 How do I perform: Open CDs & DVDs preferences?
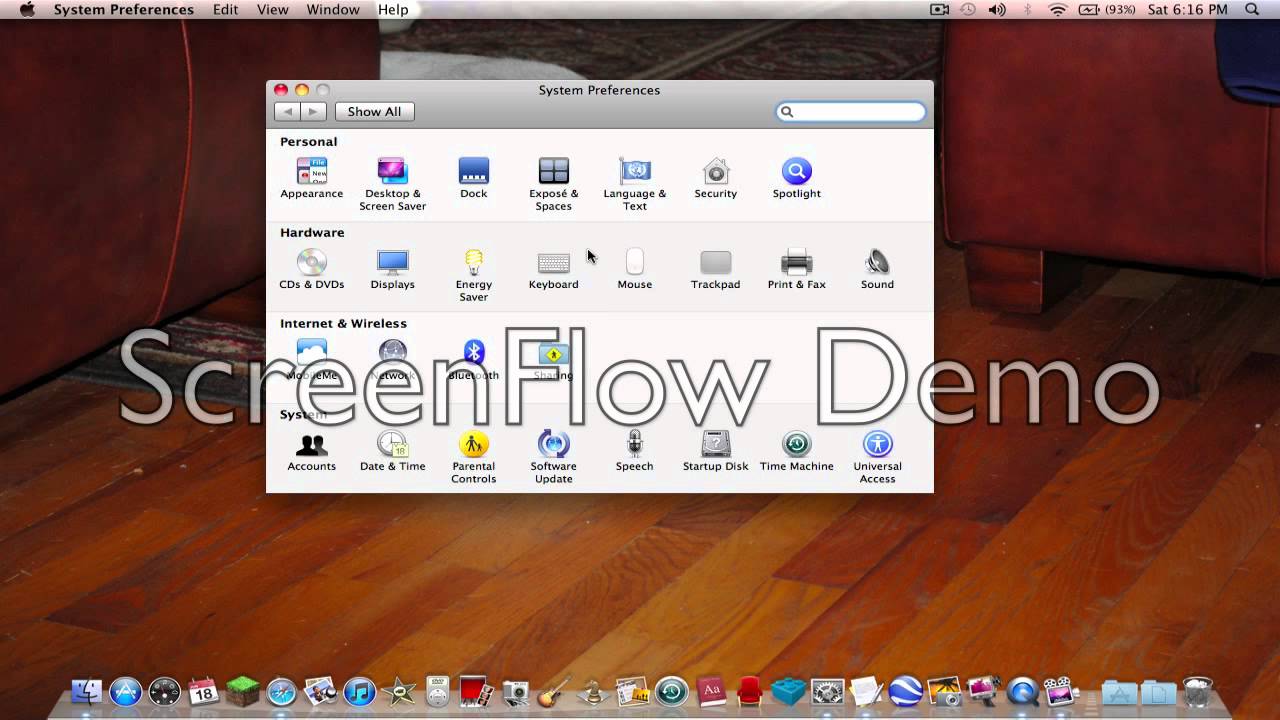(312, 270)
